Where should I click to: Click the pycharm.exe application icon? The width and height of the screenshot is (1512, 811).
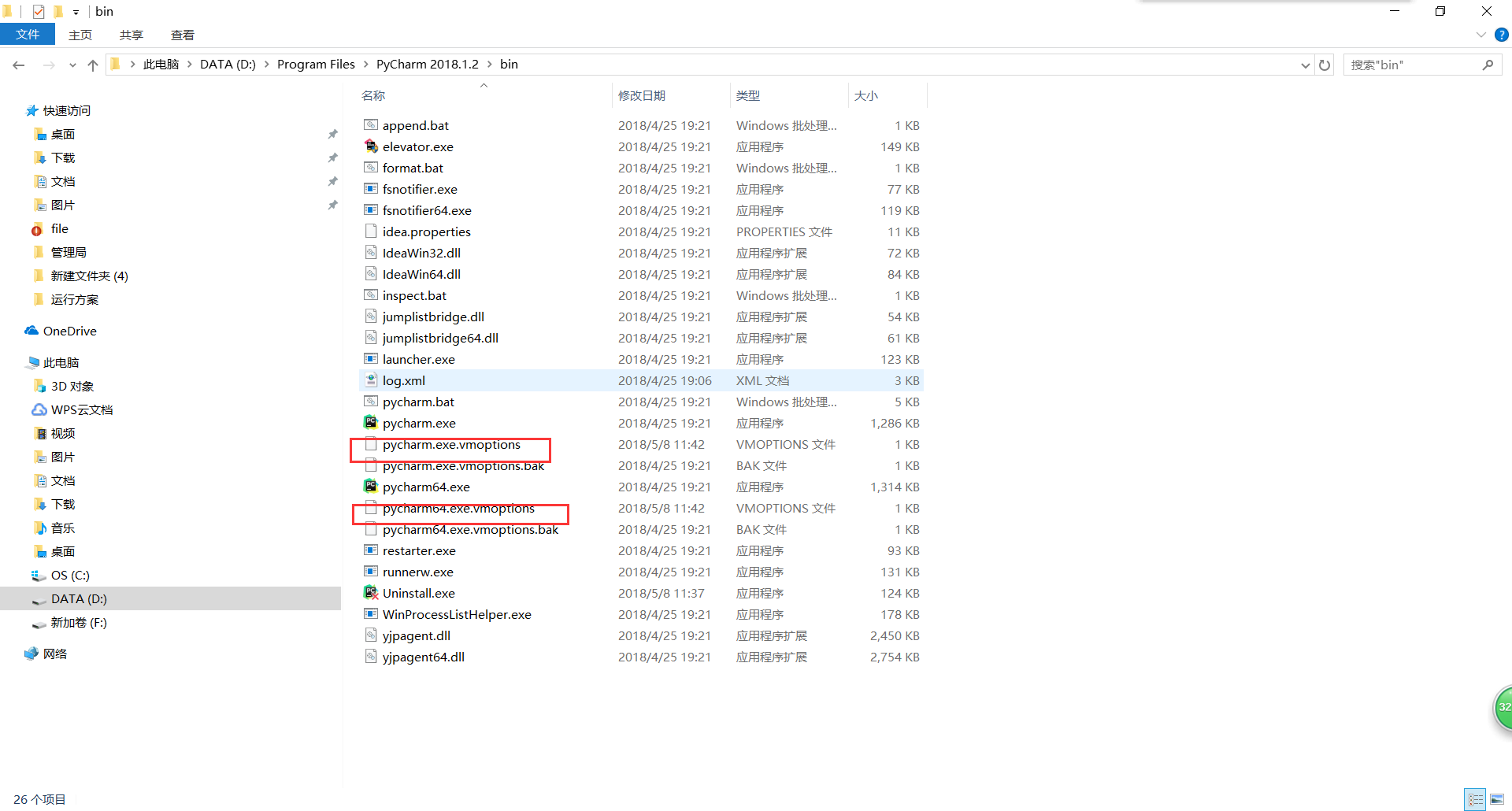[371, 423]
